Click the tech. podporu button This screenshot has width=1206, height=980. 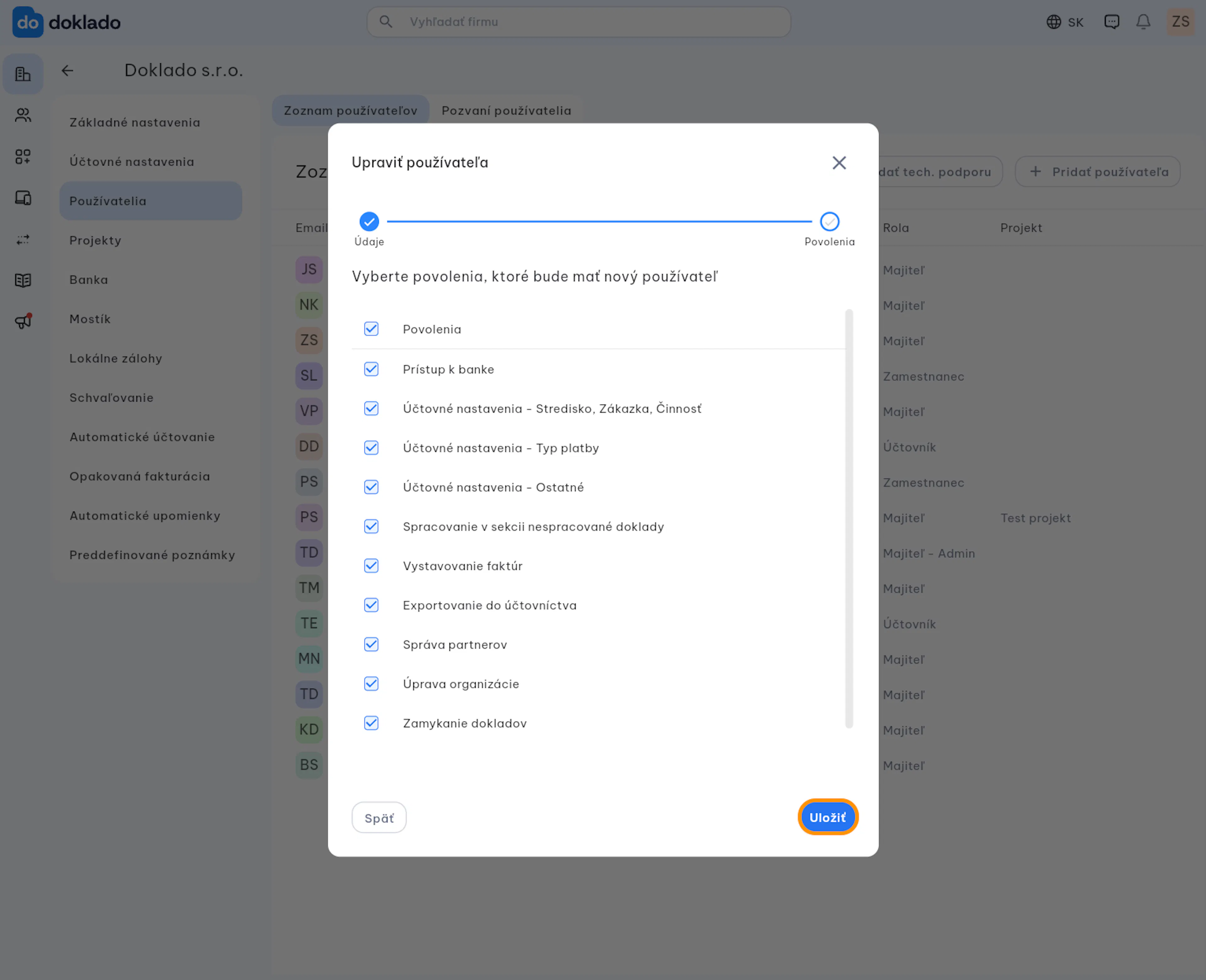click(x=940, y=172)
